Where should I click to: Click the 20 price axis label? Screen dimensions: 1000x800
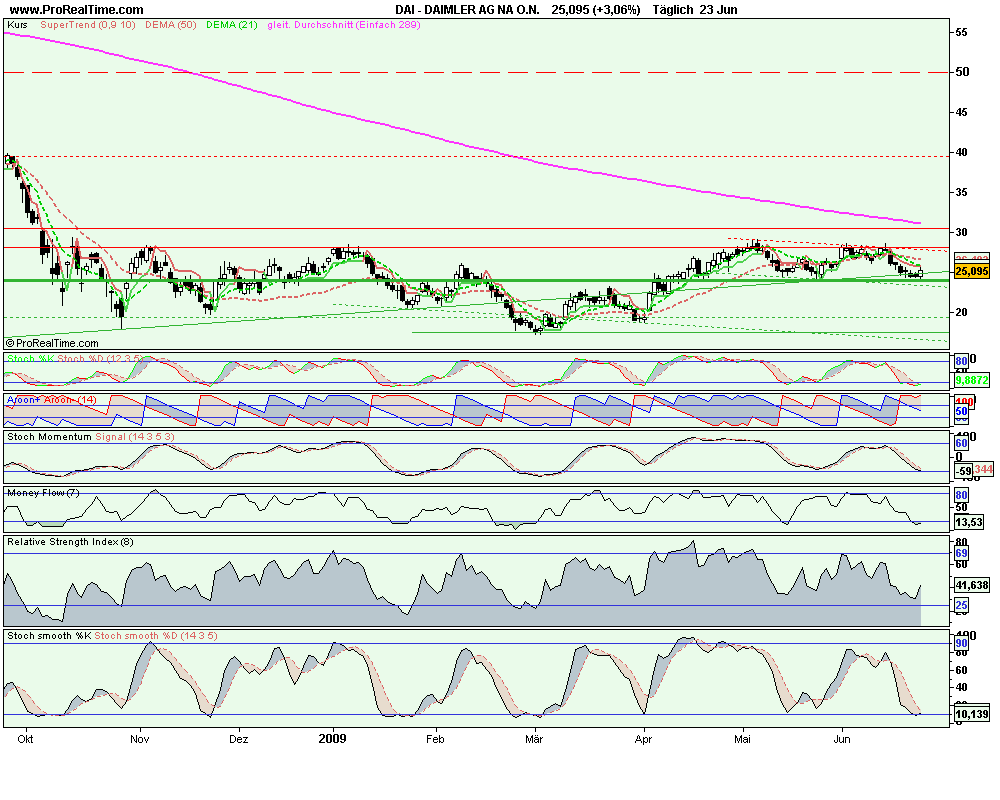961,313
